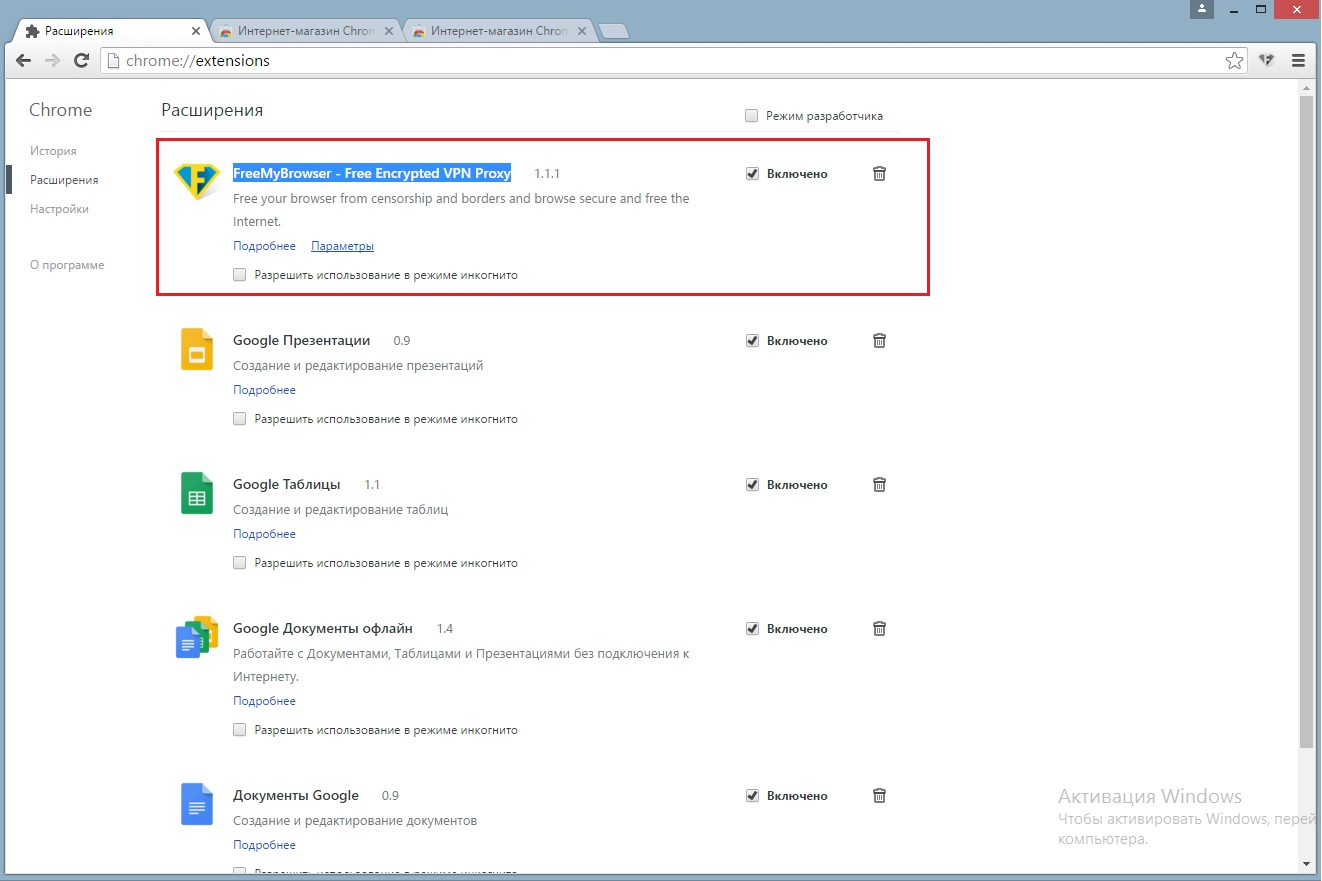Switch to the third Интернет-магазин Chrome tab
The image size is (1322, 881).
click(498, 31)
